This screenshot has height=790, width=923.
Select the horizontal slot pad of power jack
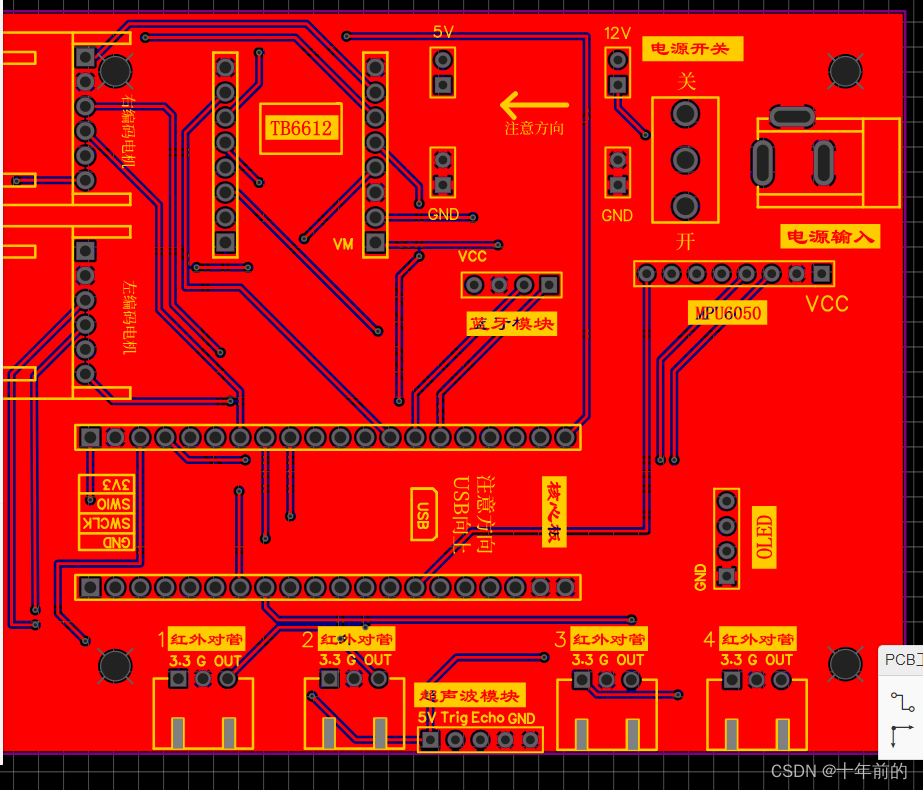tap(792, 117)
